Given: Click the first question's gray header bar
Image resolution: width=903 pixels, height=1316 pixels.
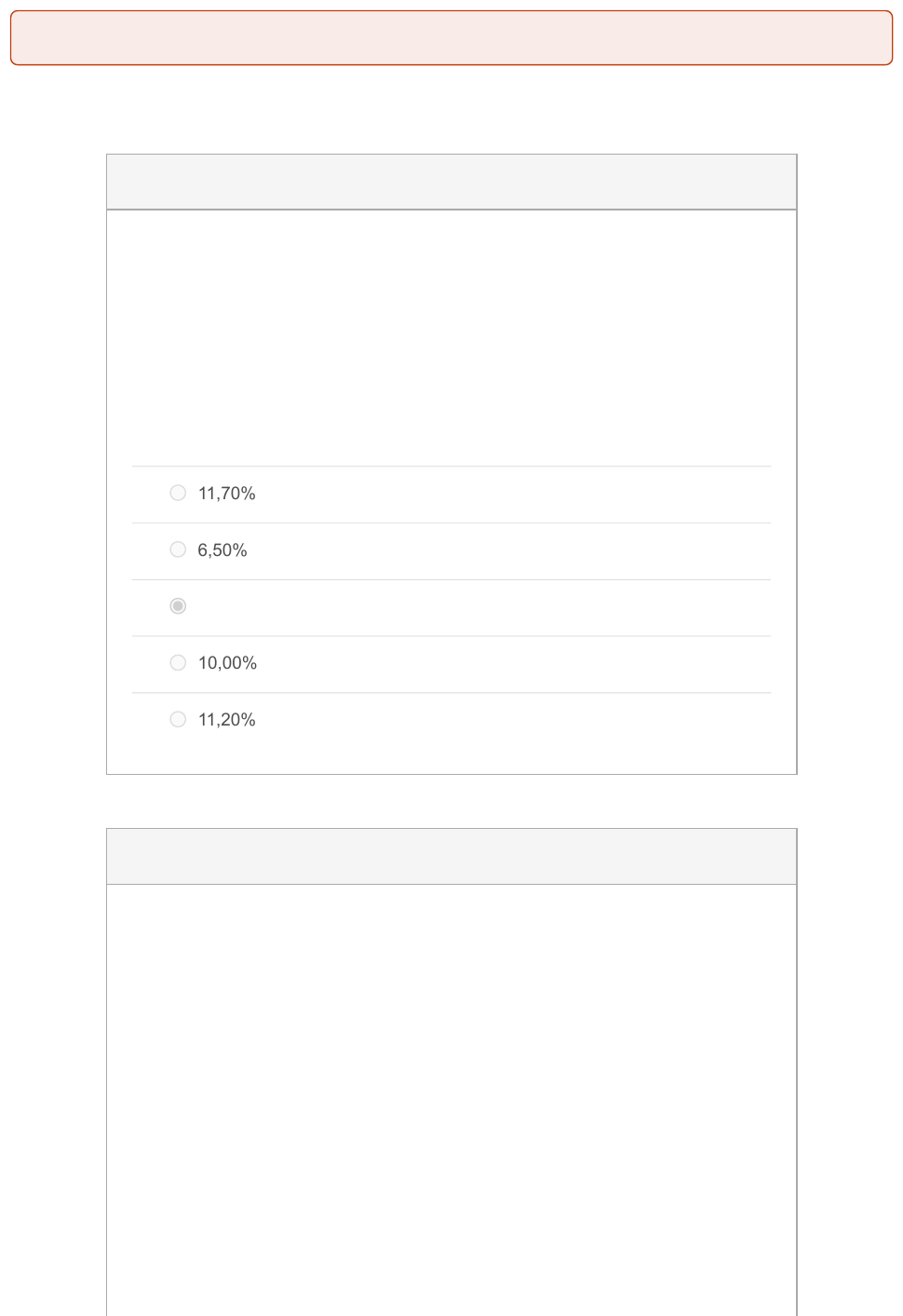Looking at the screenshot, I should coord(451,183).
